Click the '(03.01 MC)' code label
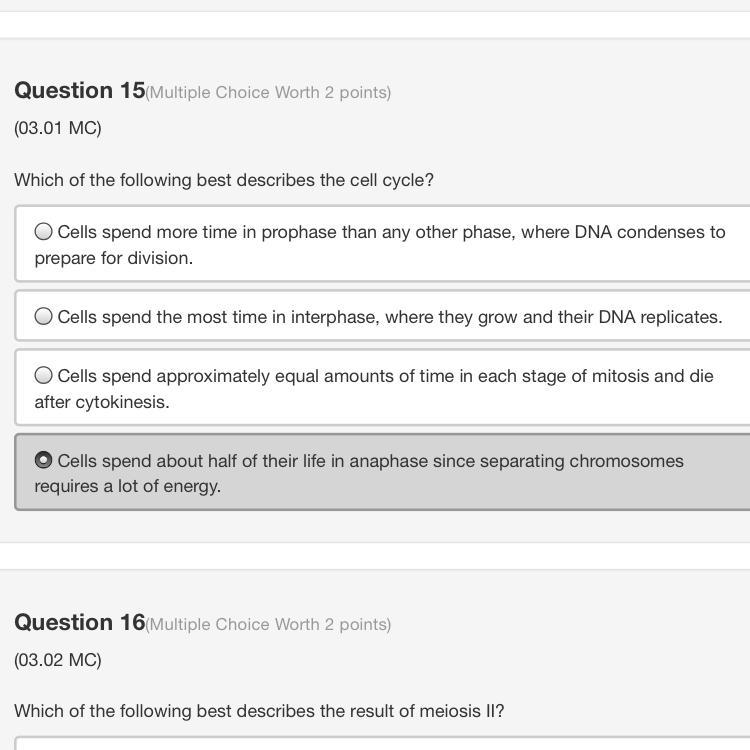This screenshot has height=750, width=750. [58, 128]
